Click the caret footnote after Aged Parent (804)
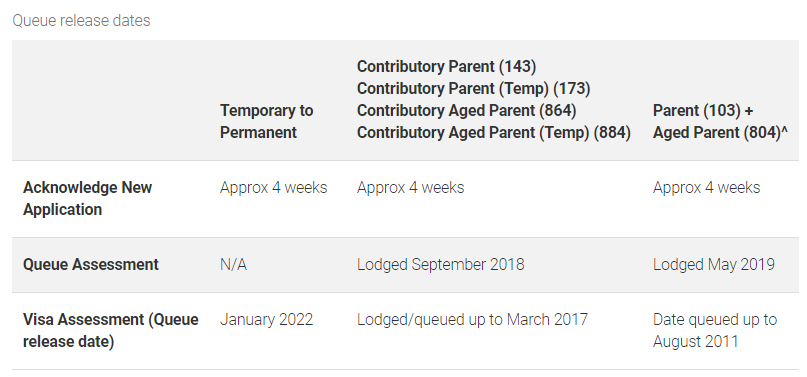The image size is (807, 377). point(784,131)
